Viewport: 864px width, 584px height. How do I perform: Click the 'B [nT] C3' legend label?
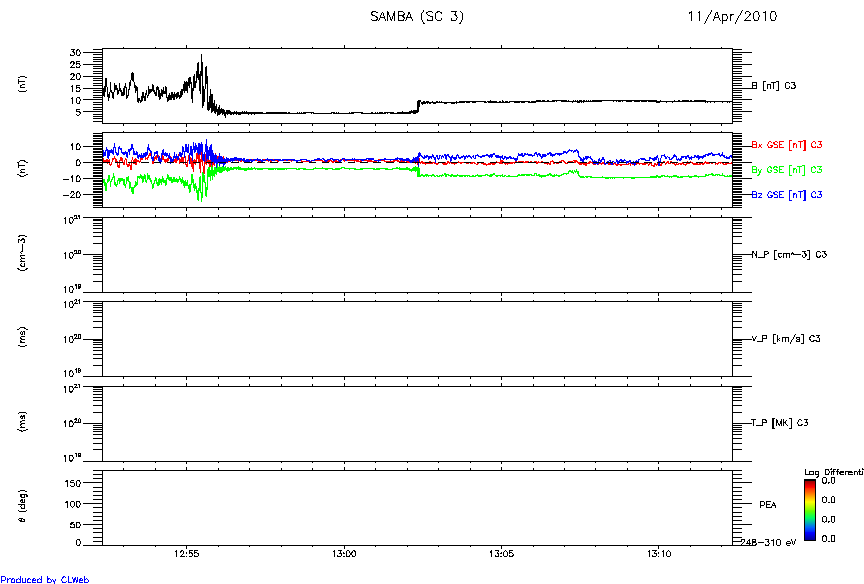point(774,85)
